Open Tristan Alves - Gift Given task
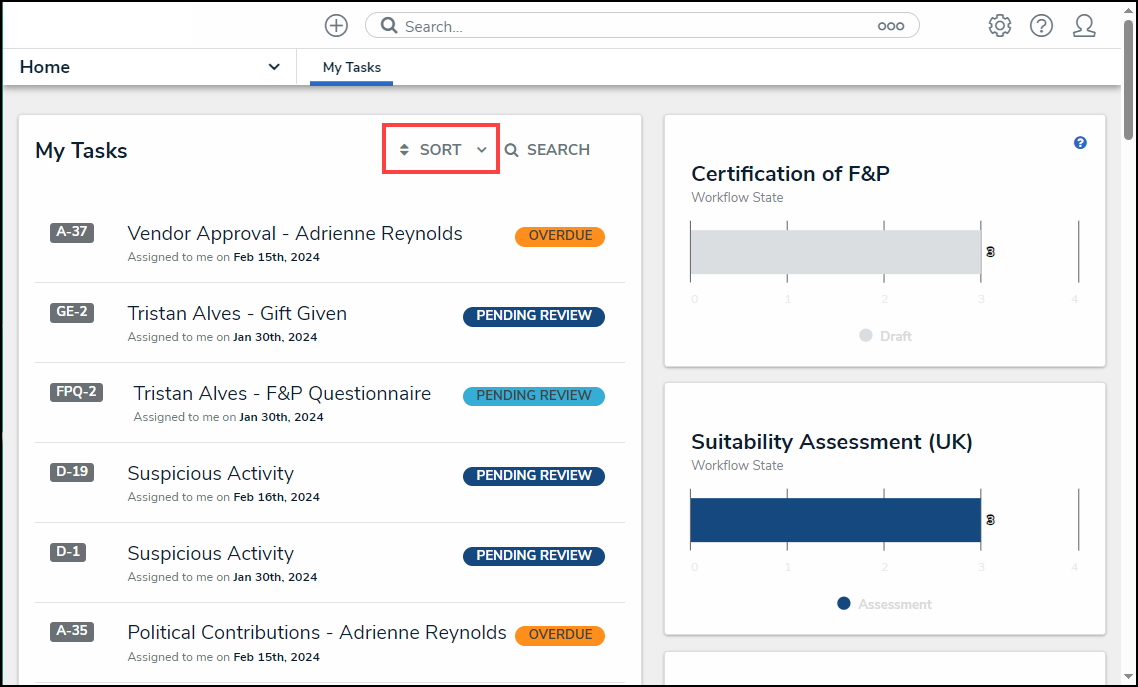 [237, 314]
